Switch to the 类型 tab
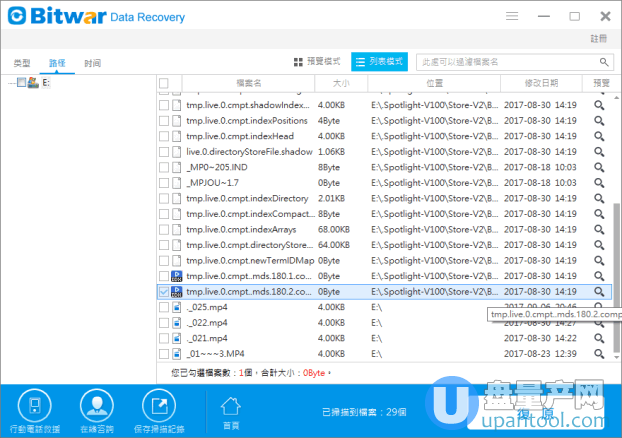Viewport: 622px width, 438px height. pyautogui.click(x=22, y=63)
